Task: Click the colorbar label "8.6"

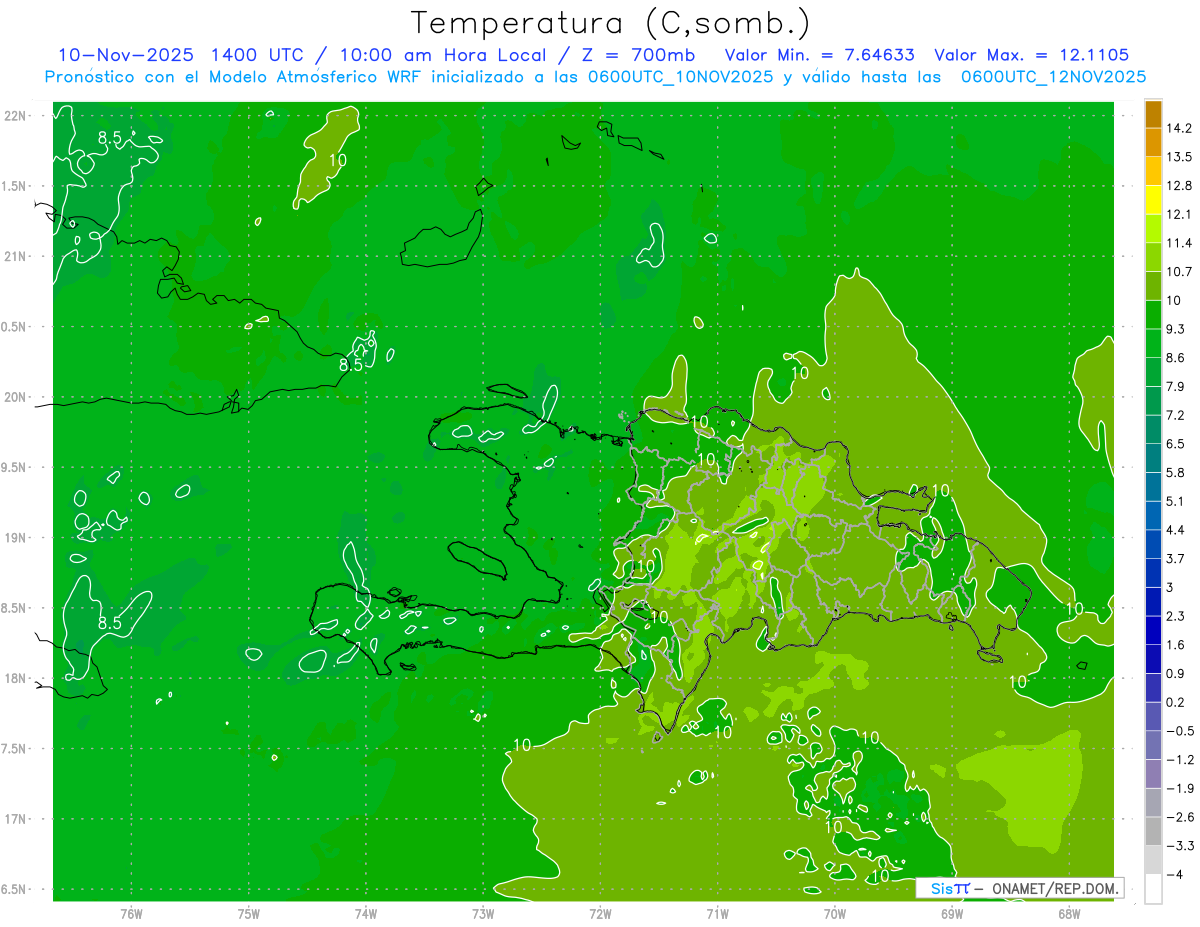Action: coord(1177,358)
